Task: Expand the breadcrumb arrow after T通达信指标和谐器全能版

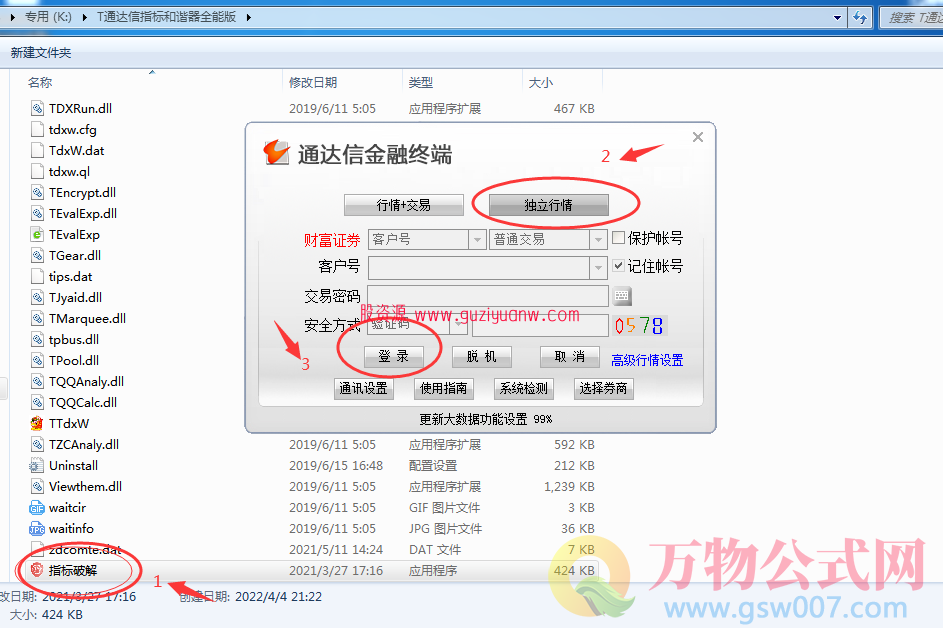Action: tap(248, 17)
